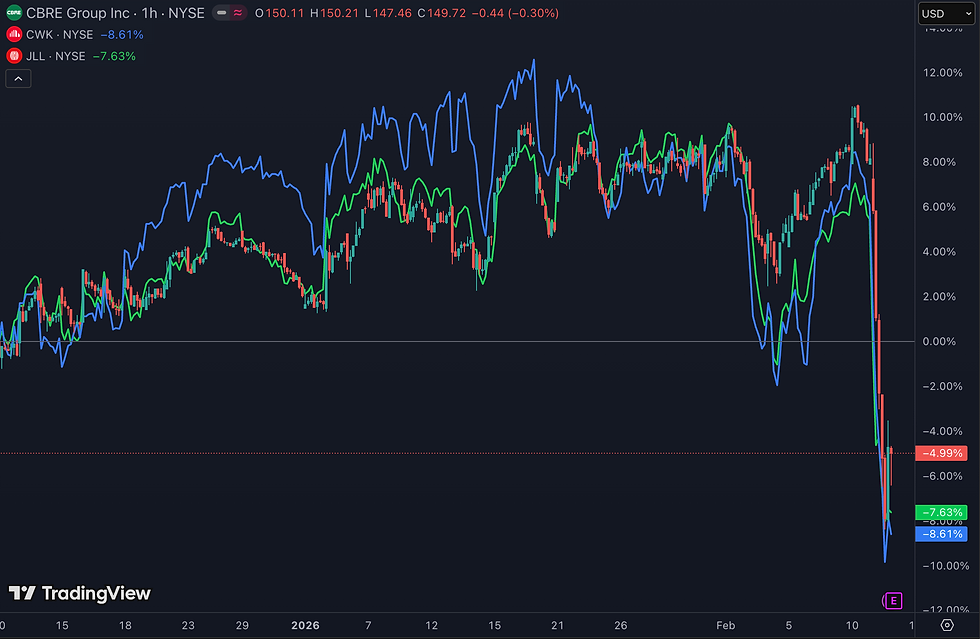
Task: Click the 29 date label on the time axis
Action: [x=242, y=626]
